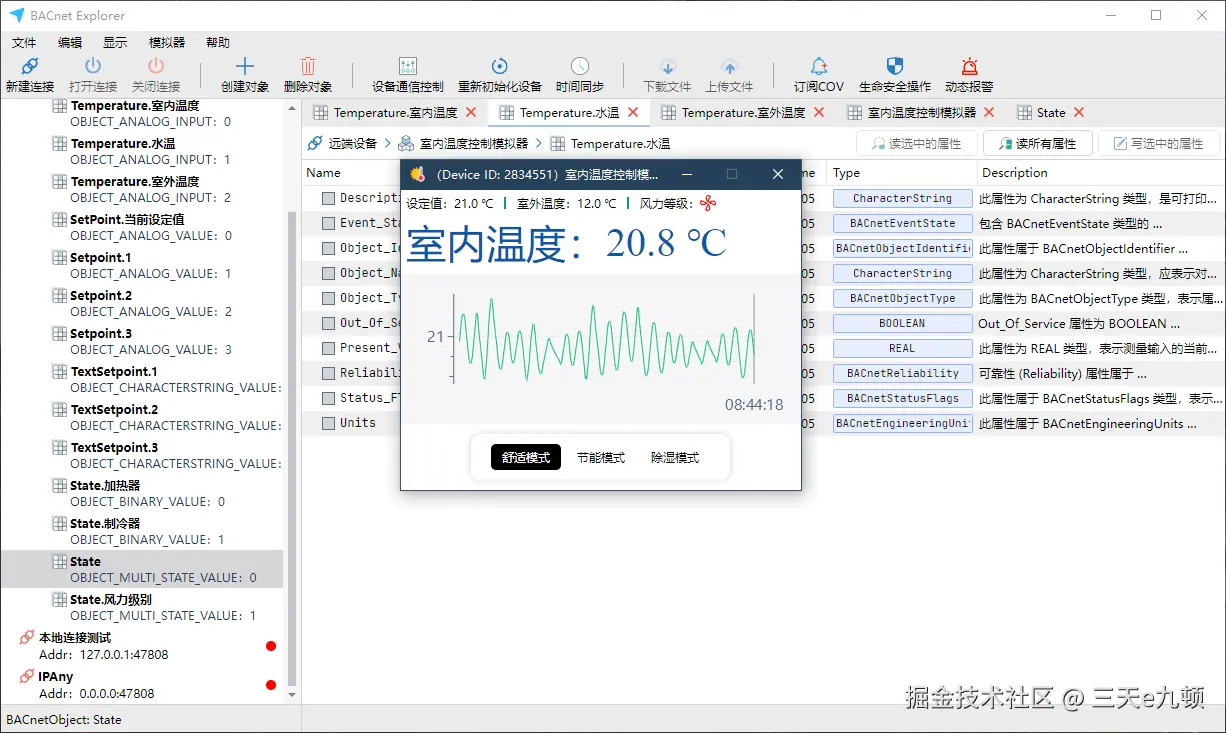Image resolution: width=1226 pixels, height=733 pixels.
Task: Click the tree scrollbar up arrow
Action: point(292,107)
